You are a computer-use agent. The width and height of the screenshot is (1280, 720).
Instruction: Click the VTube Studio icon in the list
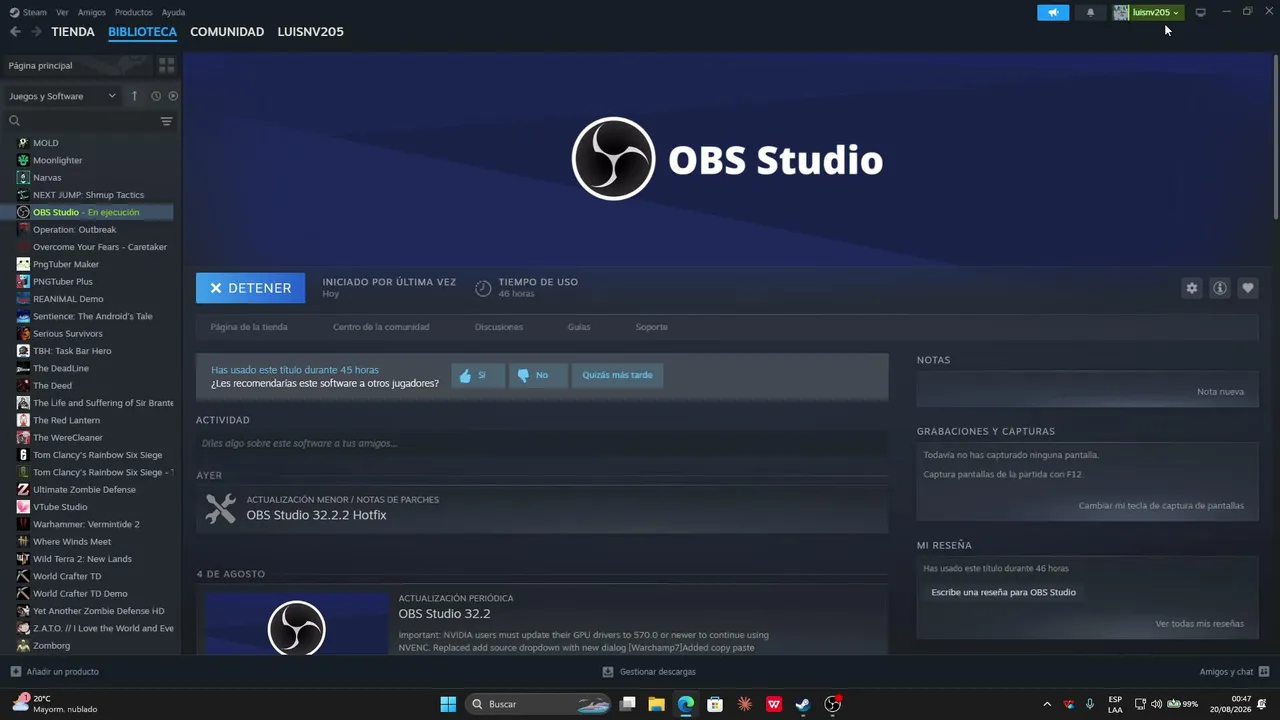[x=23, y=507]
